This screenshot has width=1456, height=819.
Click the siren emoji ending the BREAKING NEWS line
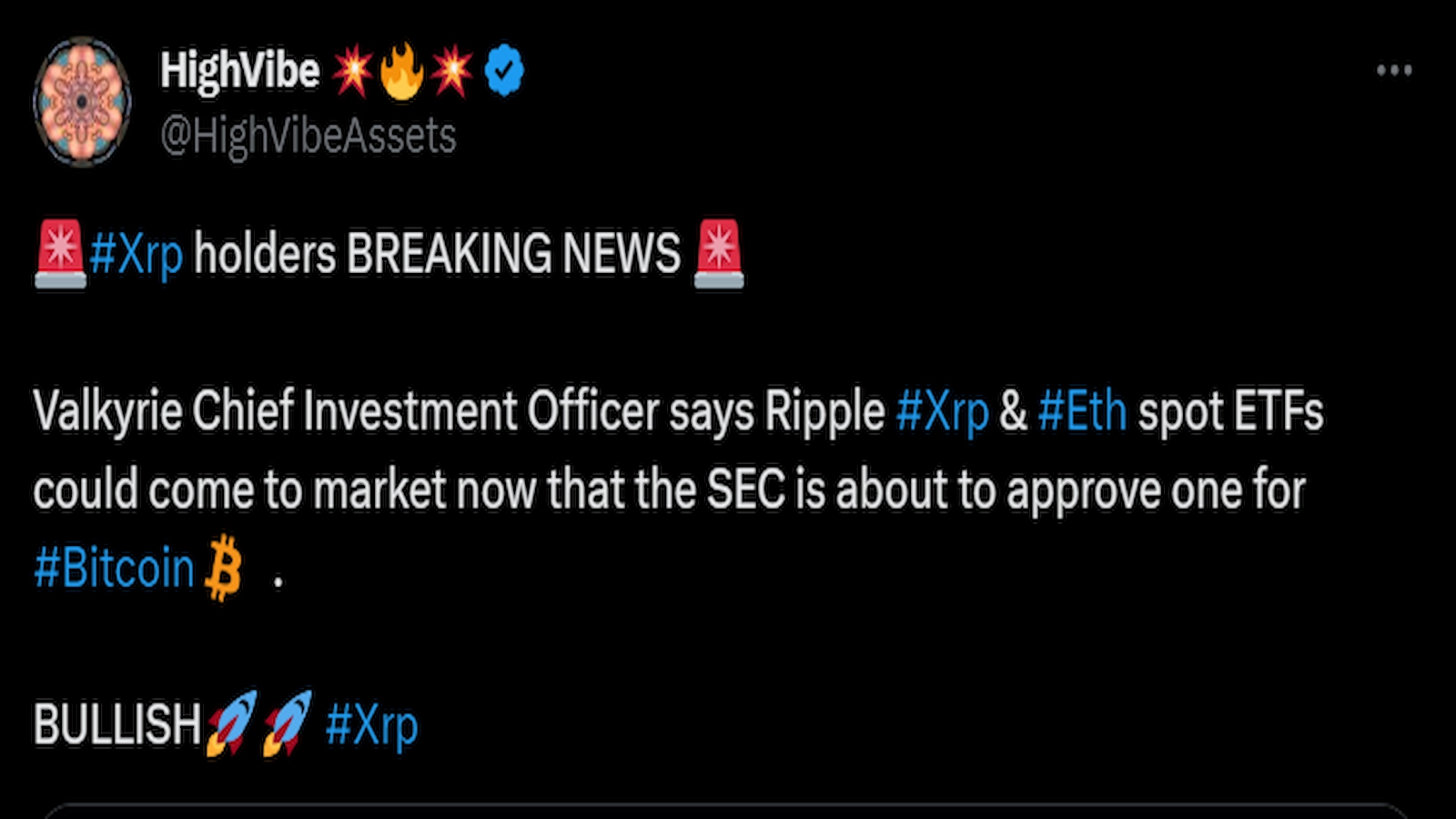(x=718, y=253)
